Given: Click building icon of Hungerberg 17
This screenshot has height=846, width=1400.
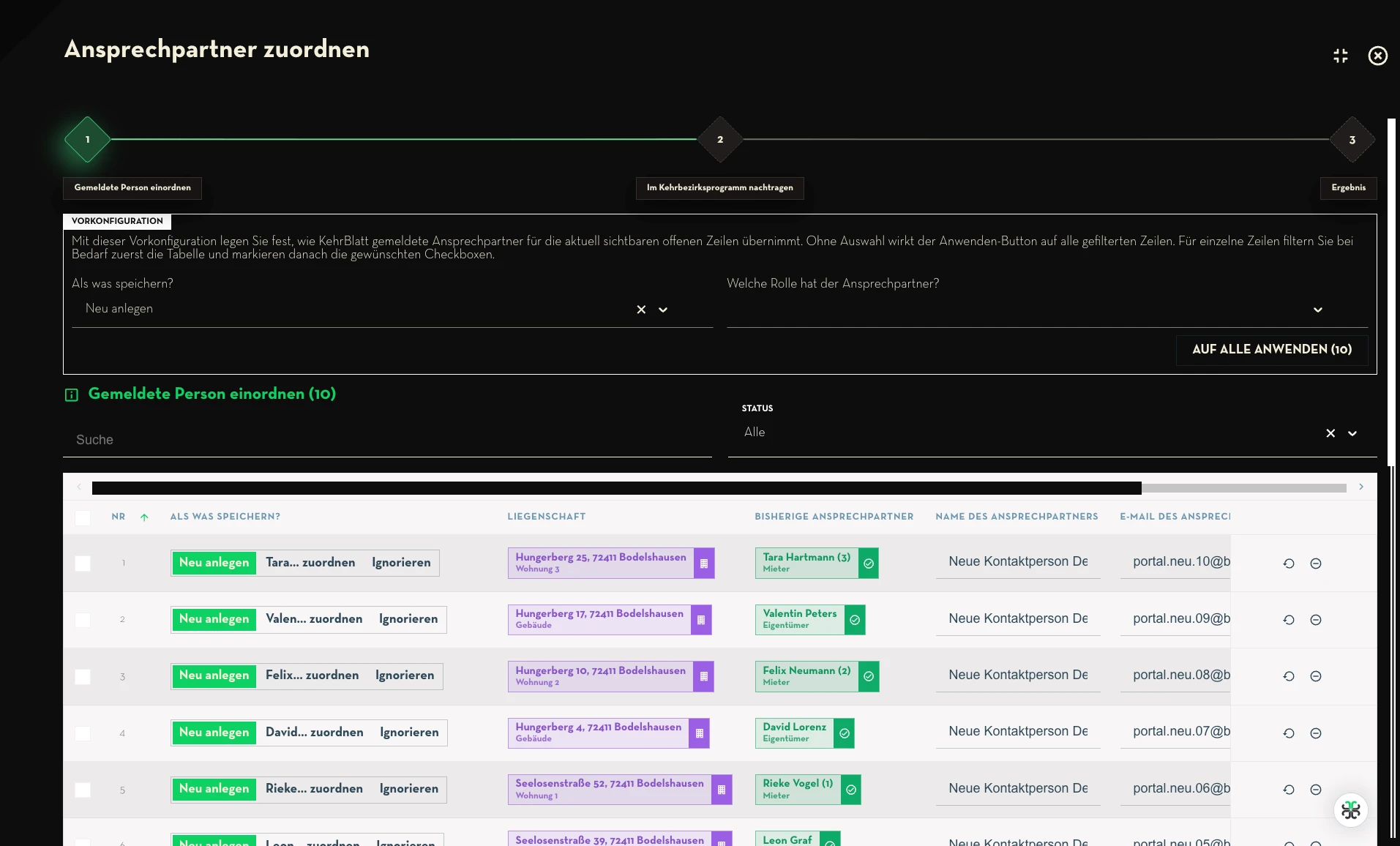Looking at the screenshot, I should 701,620.
